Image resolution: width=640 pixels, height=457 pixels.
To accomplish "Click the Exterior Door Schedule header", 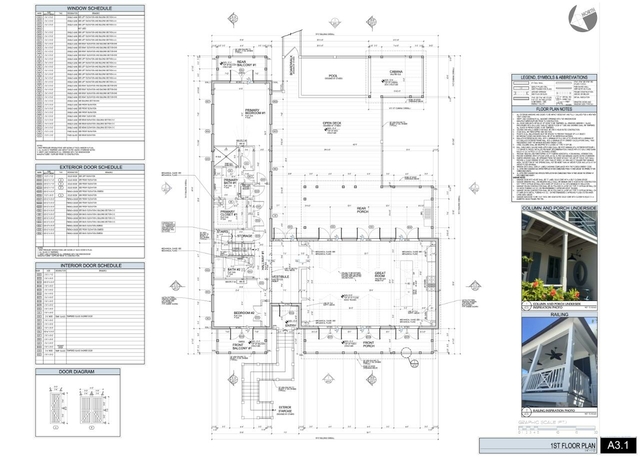I will tap(90, 167).
